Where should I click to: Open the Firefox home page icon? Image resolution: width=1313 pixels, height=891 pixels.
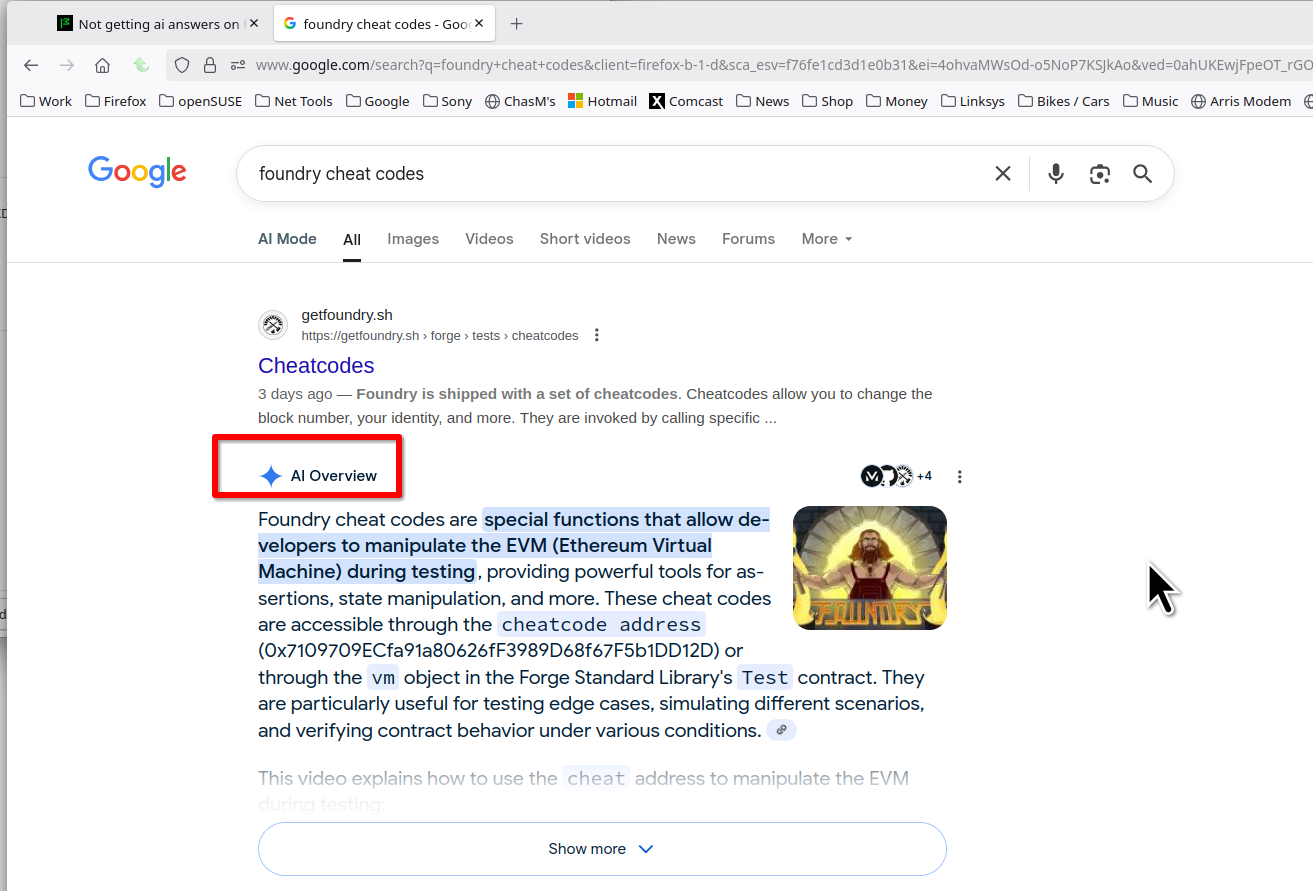coord(102,65)
